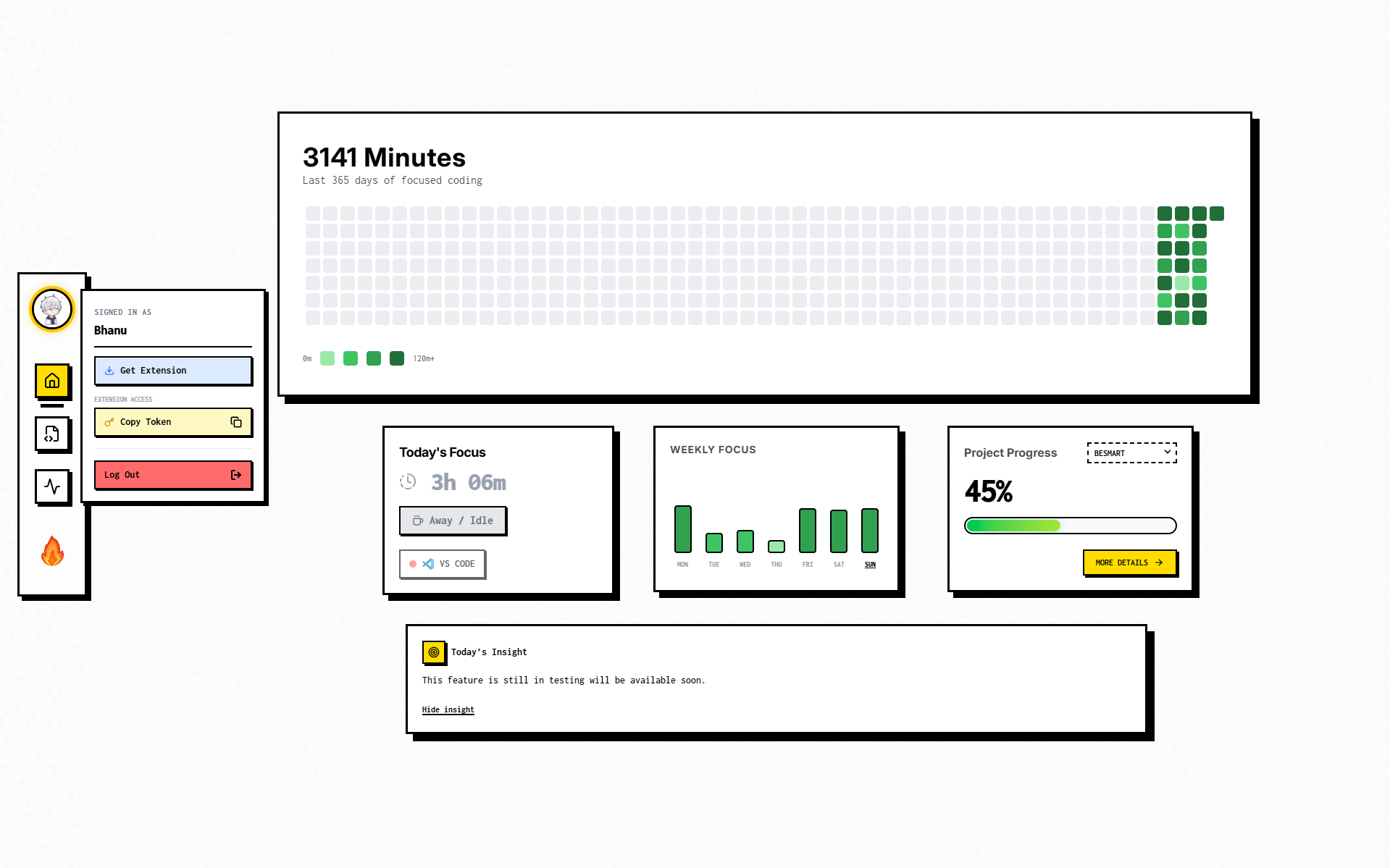
Task: Click the third green legend swatch
Action: tap(374, 358)
